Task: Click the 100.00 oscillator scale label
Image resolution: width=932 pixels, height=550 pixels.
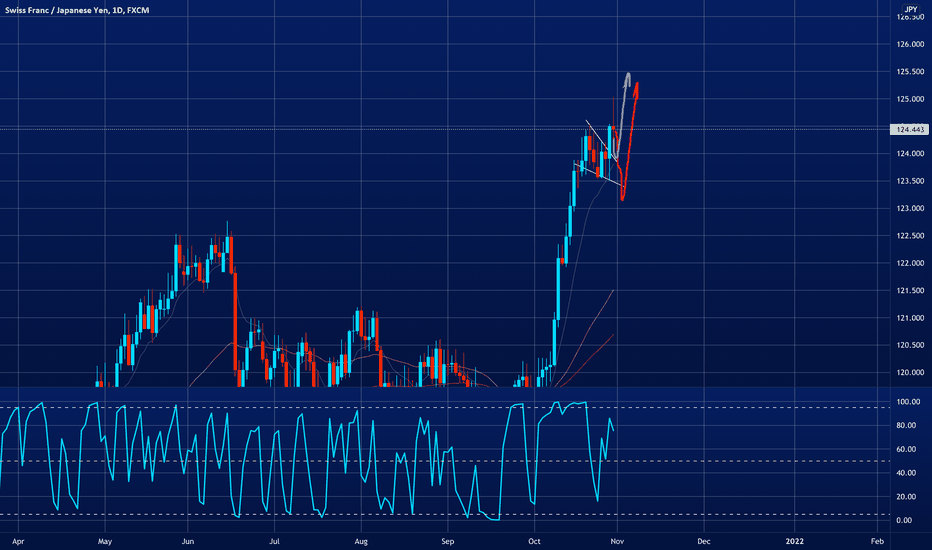Action: click(x=908, y=402)
